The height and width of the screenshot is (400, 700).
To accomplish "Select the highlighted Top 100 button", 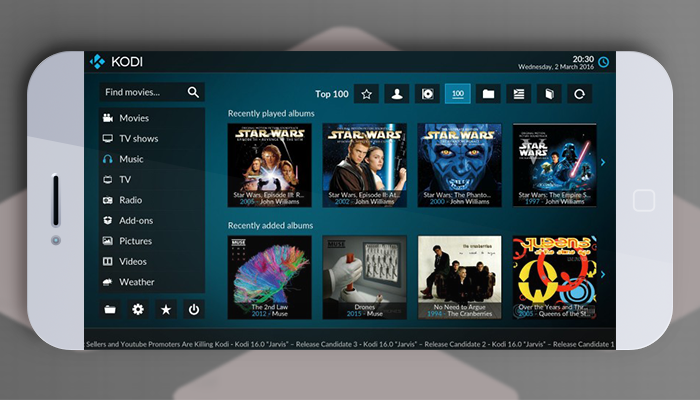I will [458, 94].
